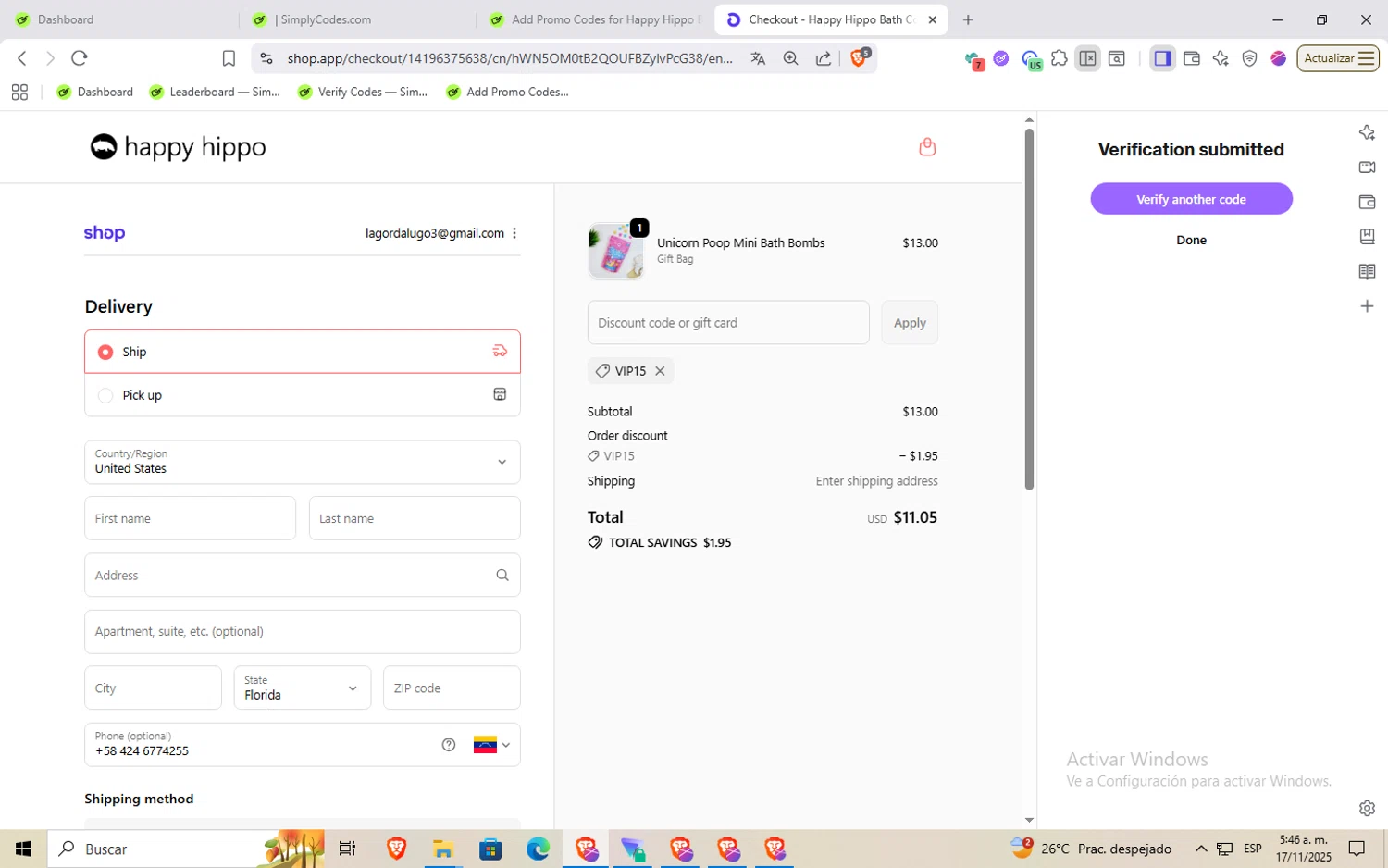
Task: Click the Apartment, suite, etc. field
Action: pyautogui.click(x=303, y=632)
